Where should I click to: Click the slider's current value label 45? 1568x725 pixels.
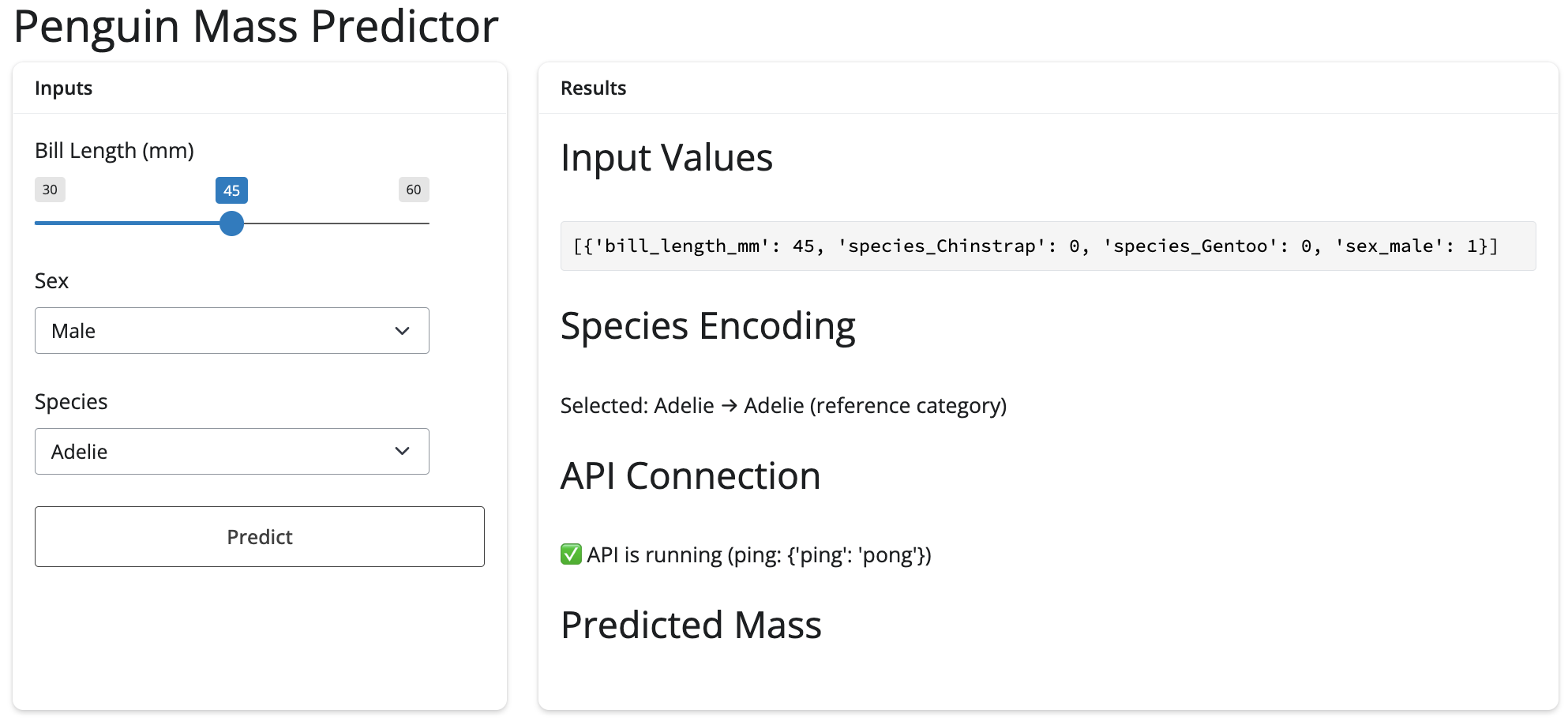coord(231,190)
